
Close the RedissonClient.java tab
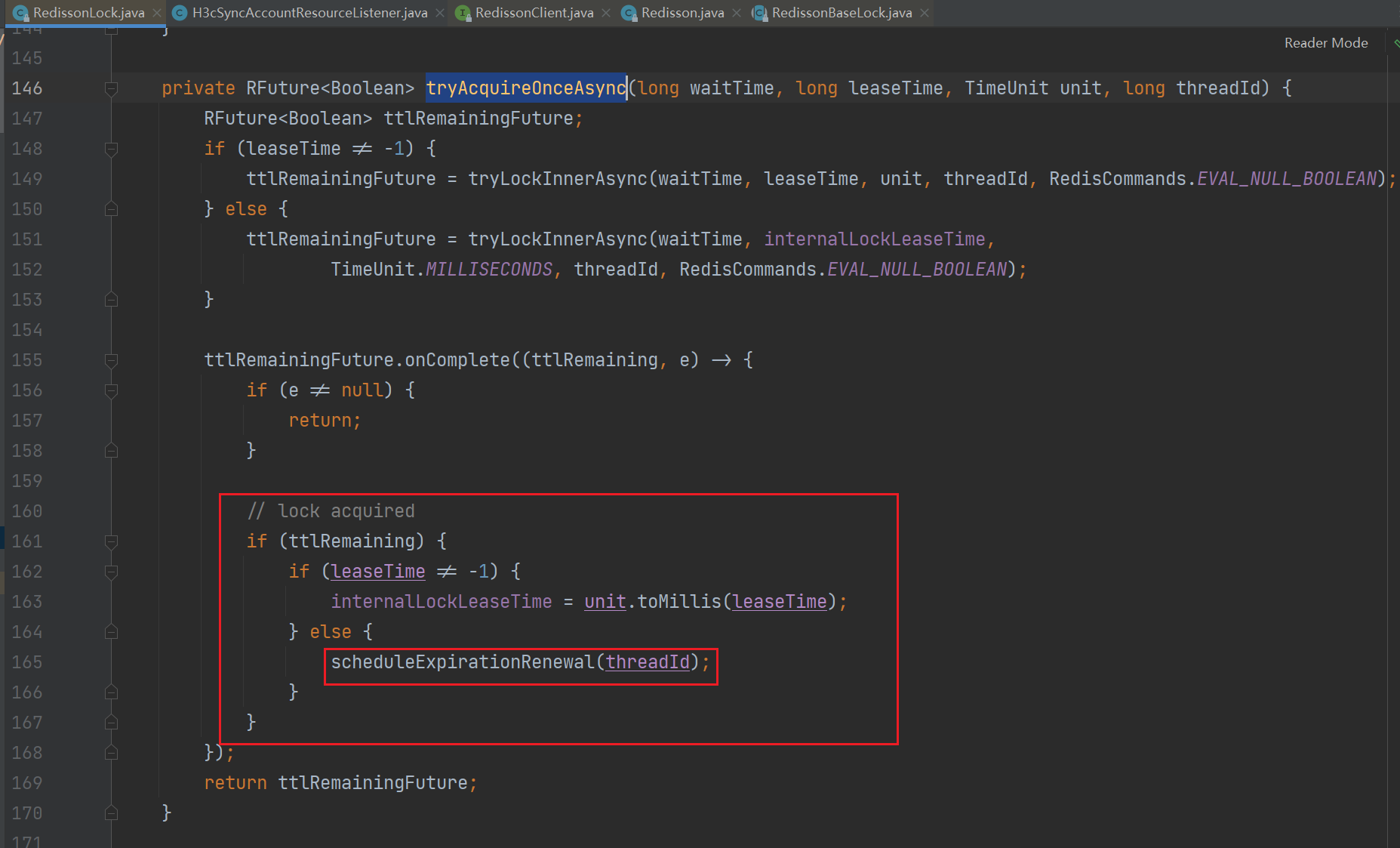click(606, 13)
